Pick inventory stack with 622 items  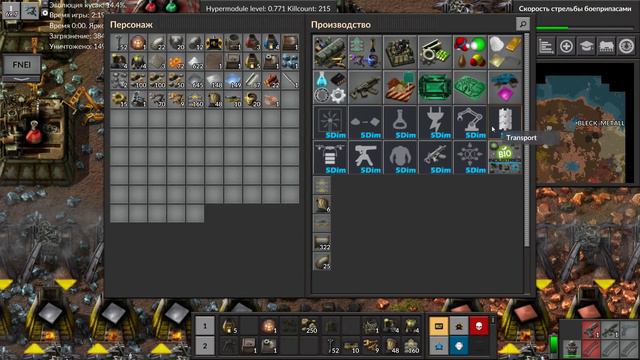(x=195, y=61)
